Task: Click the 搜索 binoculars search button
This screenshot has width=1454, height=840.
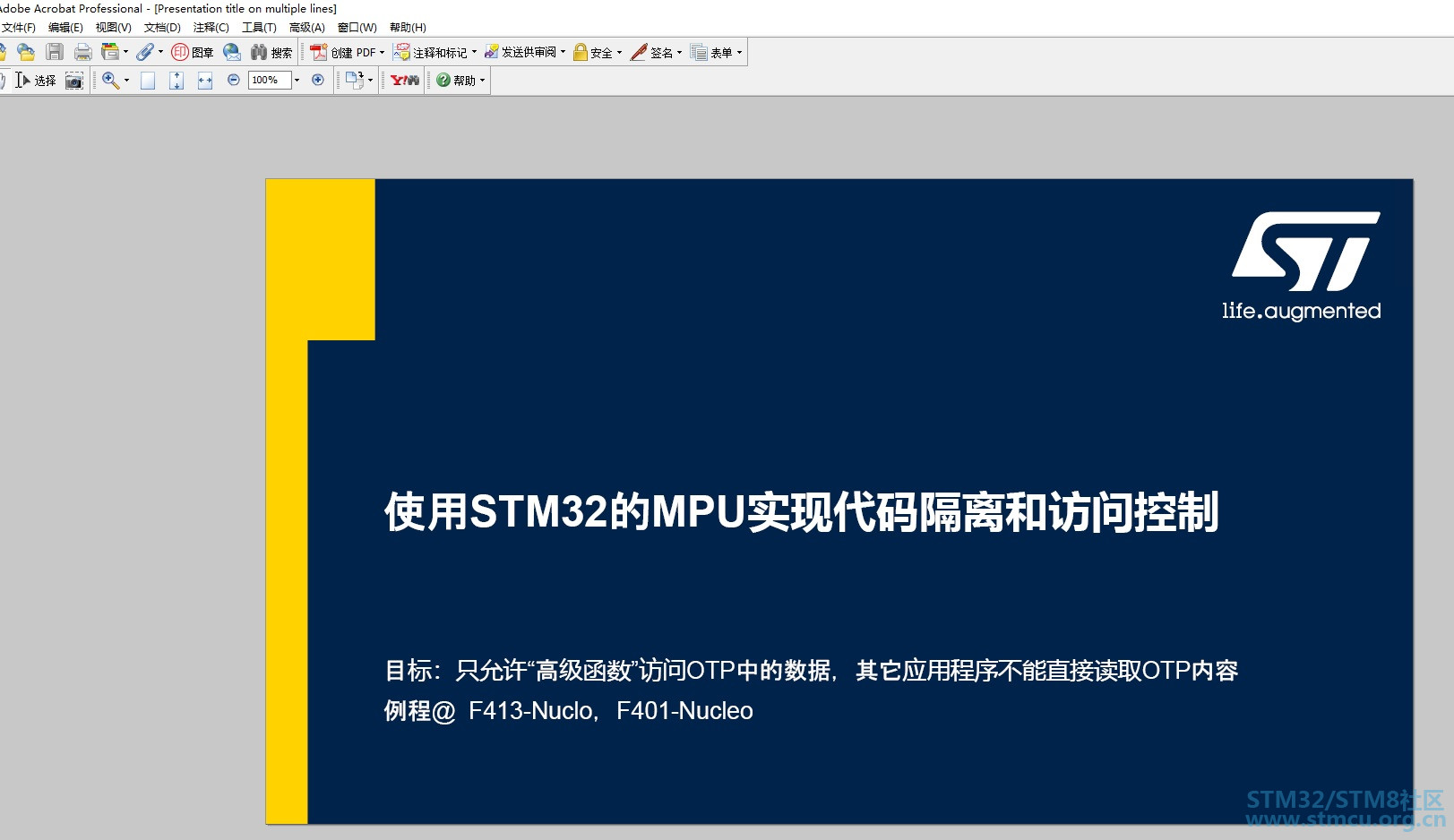Action: pos(271,53)
